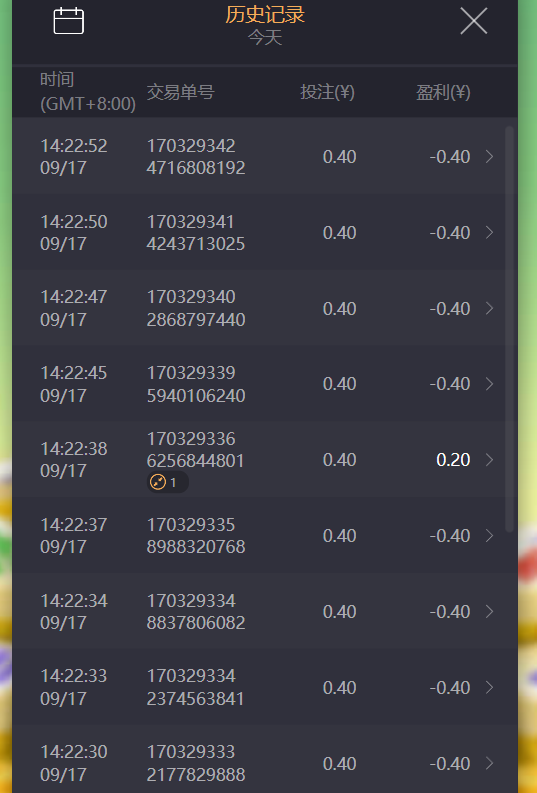
Task: Click the 0.40 bet in 14:22:52 row
Action: click(x=340, y=157)
